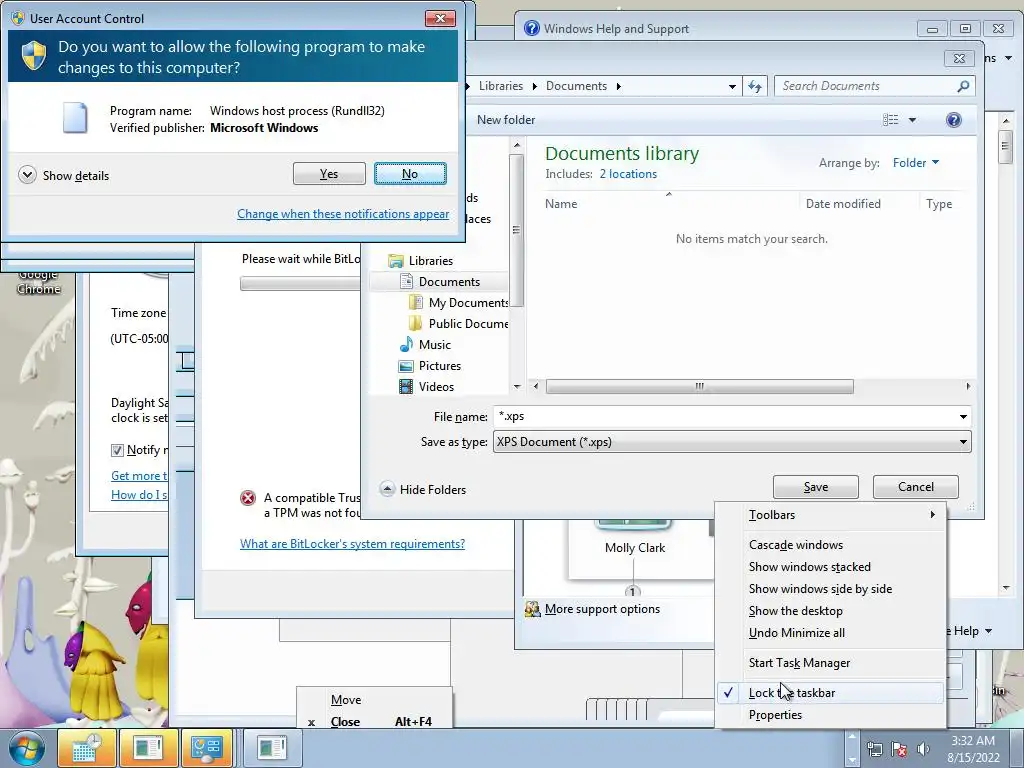The width and height of the screenshot is (1024, 768).
Task: Click the search magnifier icon
Action: point(963,86)
